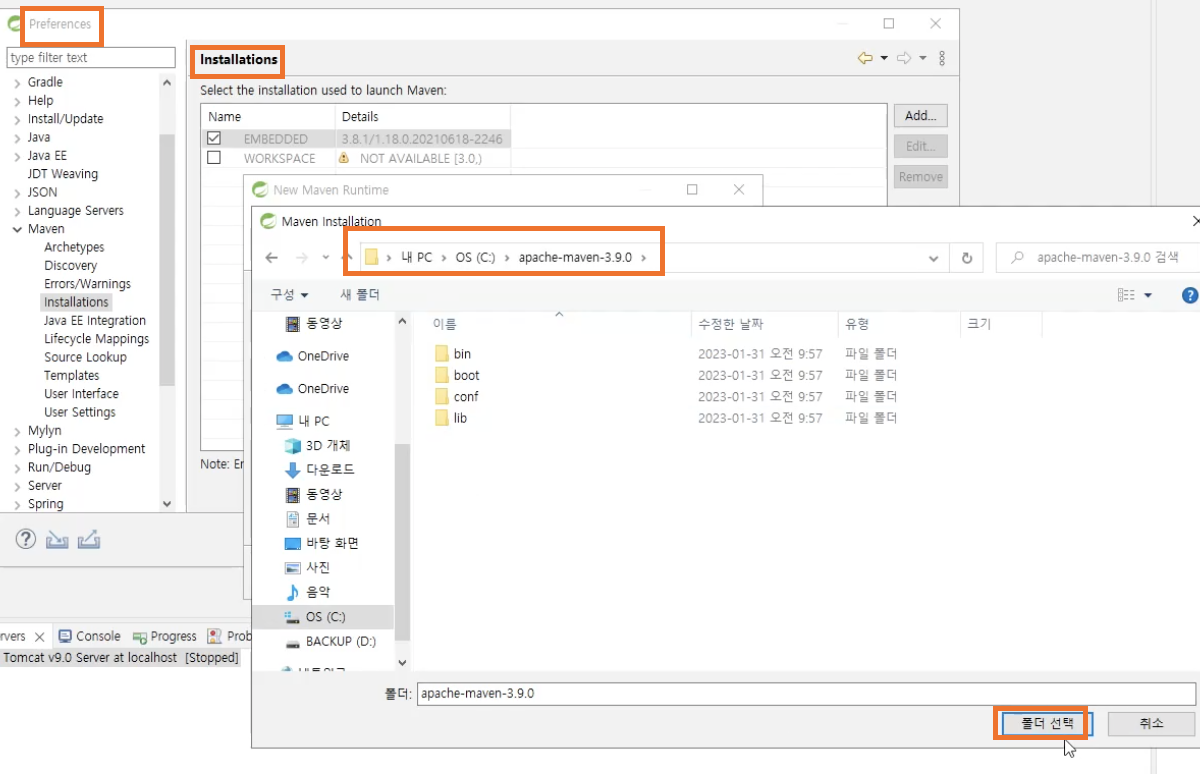This screenshot has width=1200, height=774.
Task: Open the 구성 dropdown menu
Action: tap(289, 295)
